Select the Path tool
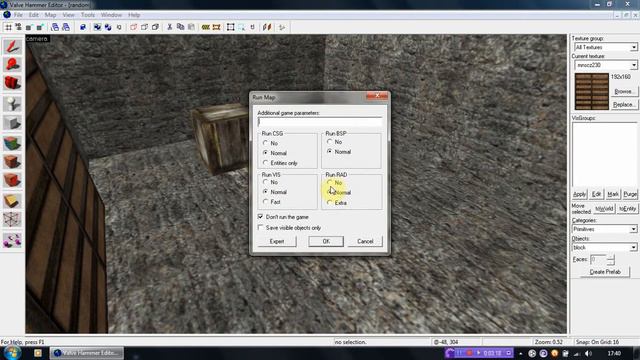Image resolution: width=640 pixels, height=360 pixels. (x=12, y=240)
